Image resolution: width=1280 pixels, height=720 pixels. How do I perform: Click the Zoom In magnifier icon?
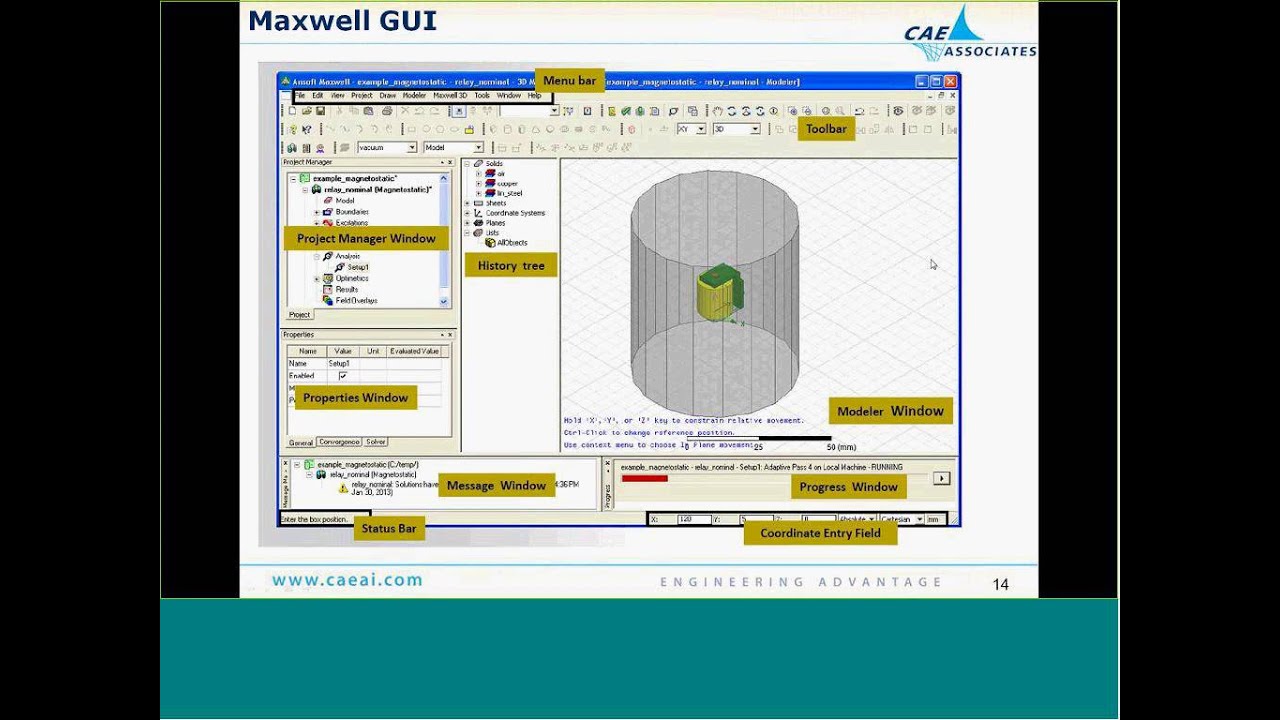coord(792,111)
